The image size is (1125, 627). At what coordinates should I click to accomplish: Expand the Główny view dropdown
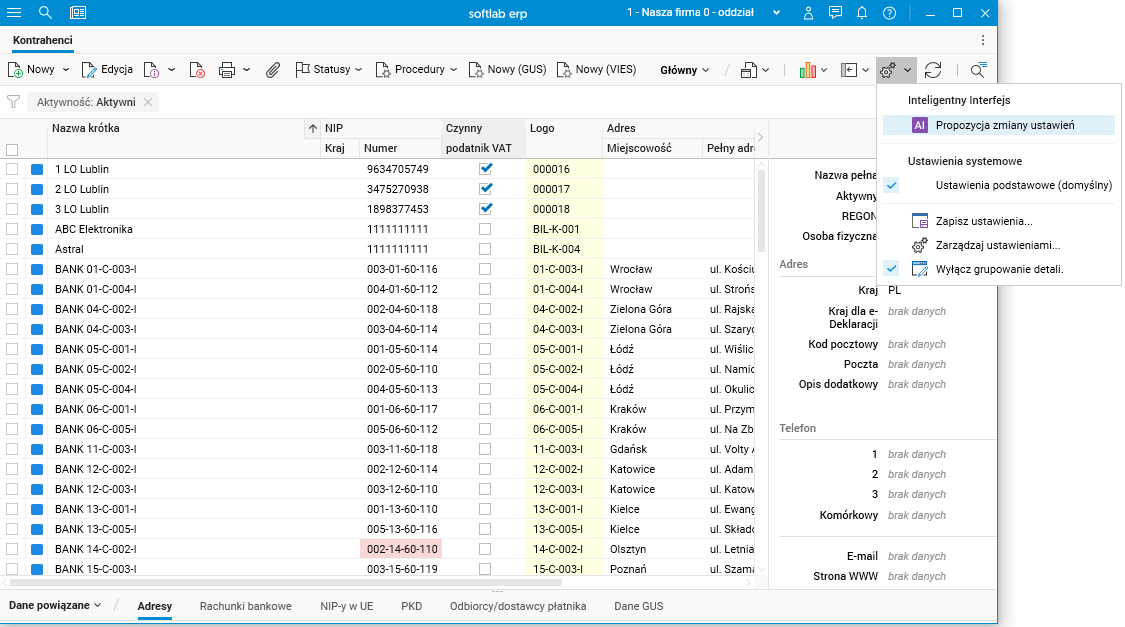click(685, 70)
